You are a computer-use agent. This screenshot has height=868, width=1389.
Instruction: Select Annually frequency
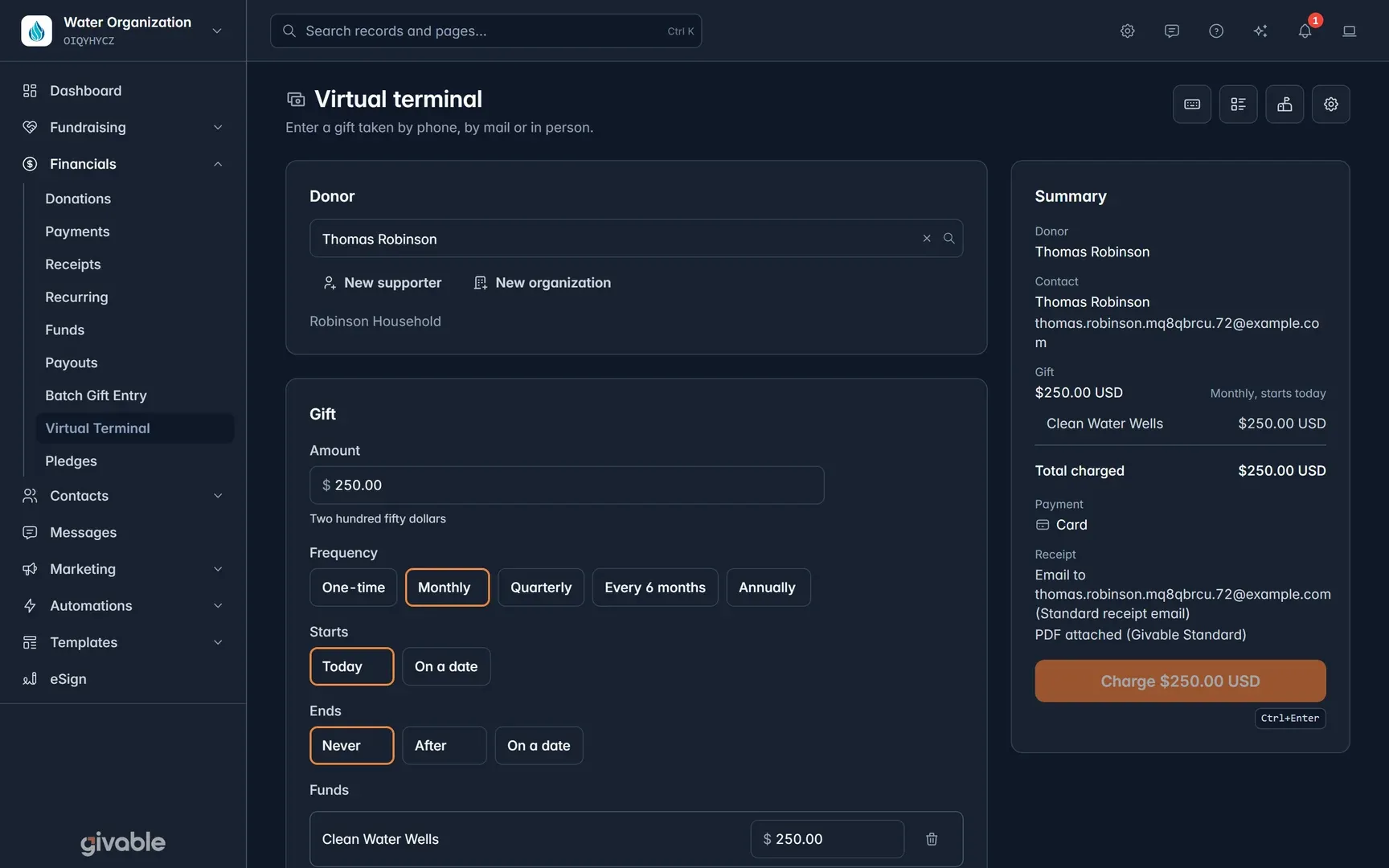768,588
